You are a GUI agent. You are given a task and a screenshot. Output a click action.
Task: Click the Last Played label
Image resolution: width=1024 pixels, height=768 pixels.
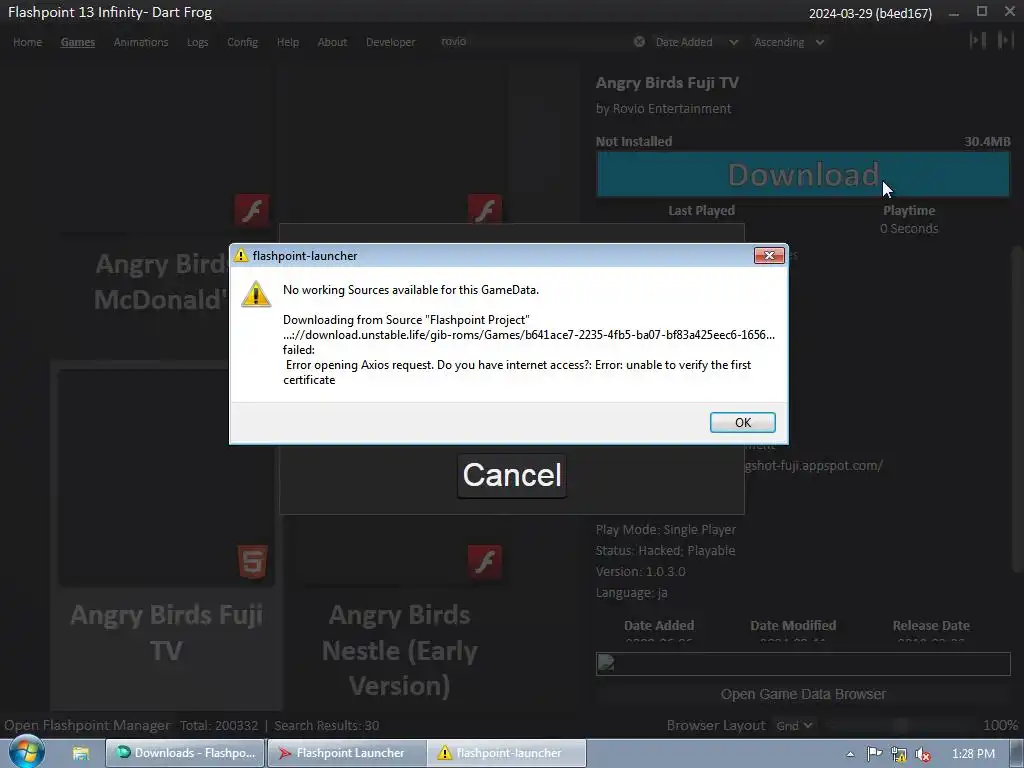point(701,210)
